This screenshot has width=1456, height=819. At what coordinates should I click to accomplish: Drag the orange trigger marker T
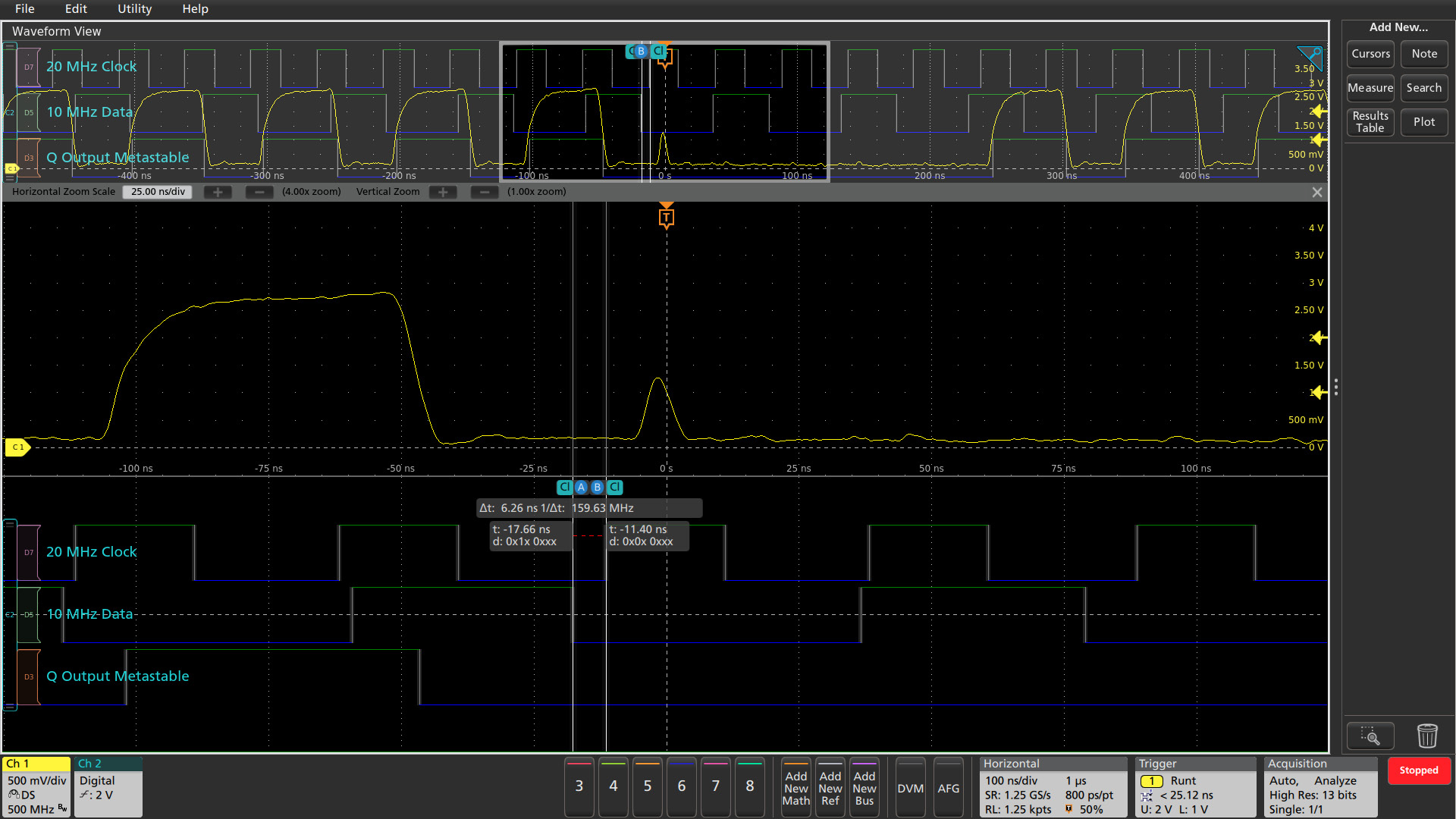pos(666,214)
